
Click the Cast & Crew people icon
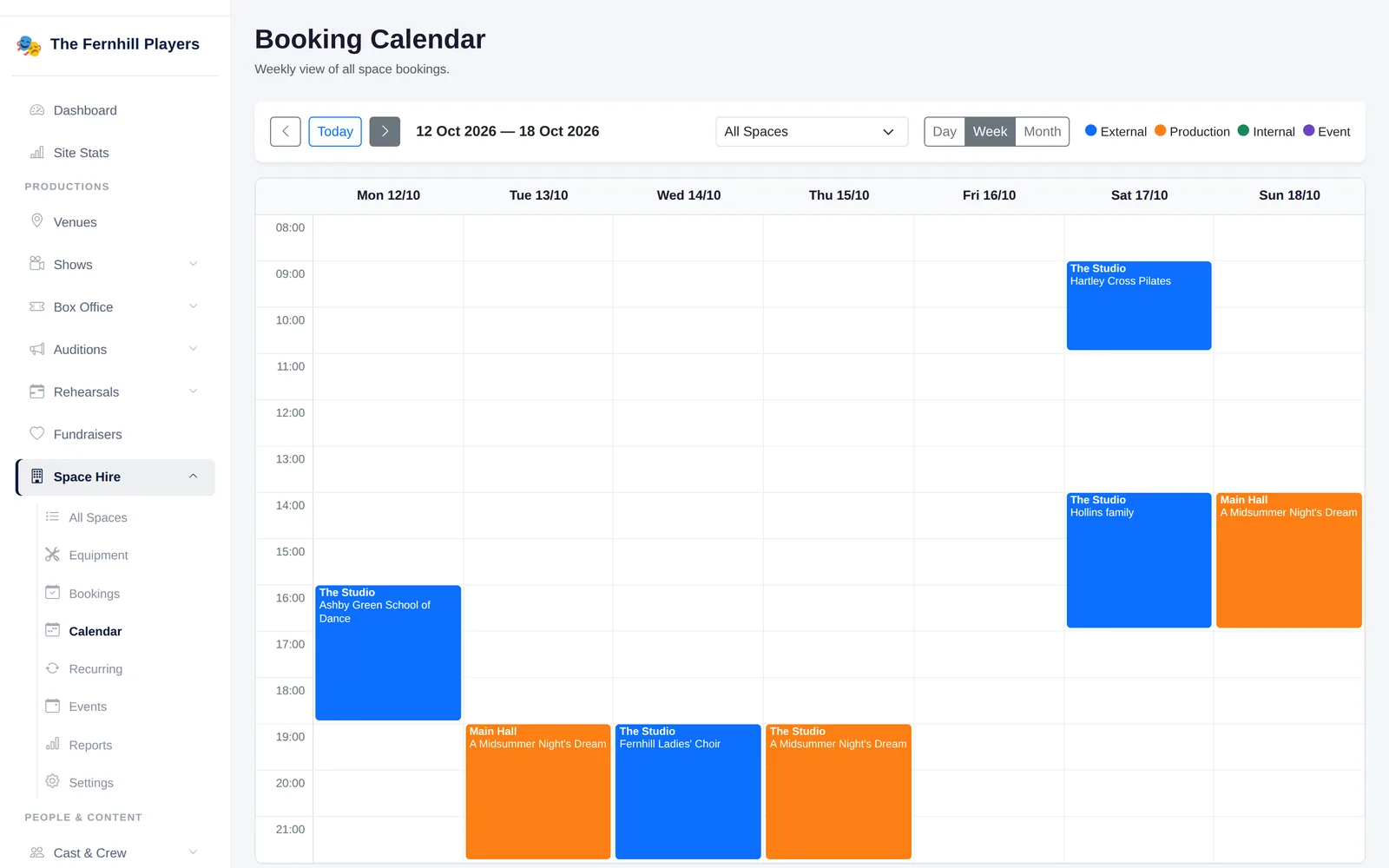36,852
